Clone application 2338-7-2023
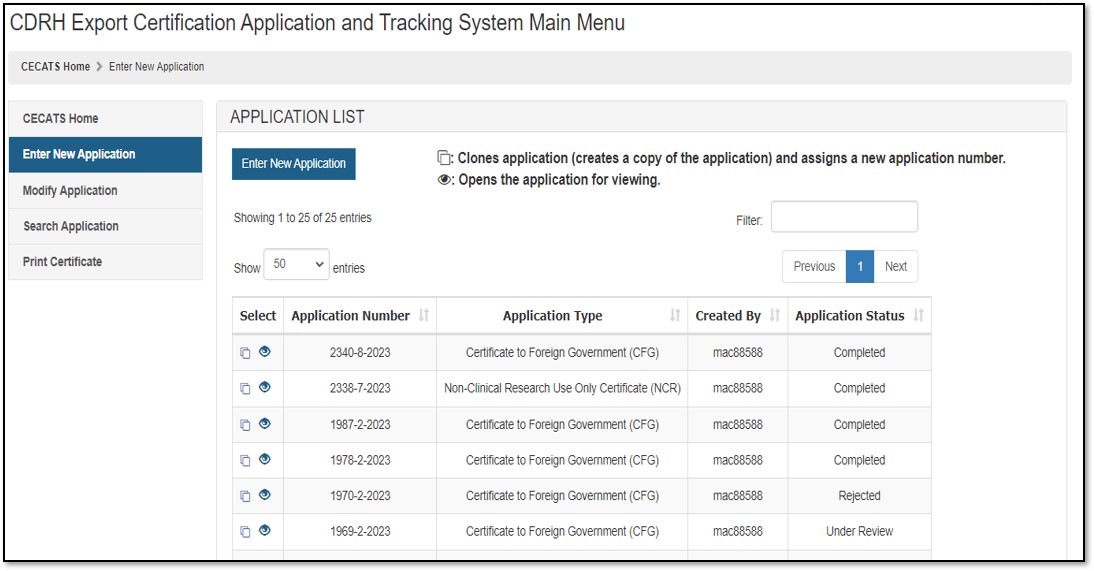1094x571 pixels. click(246, 389)
